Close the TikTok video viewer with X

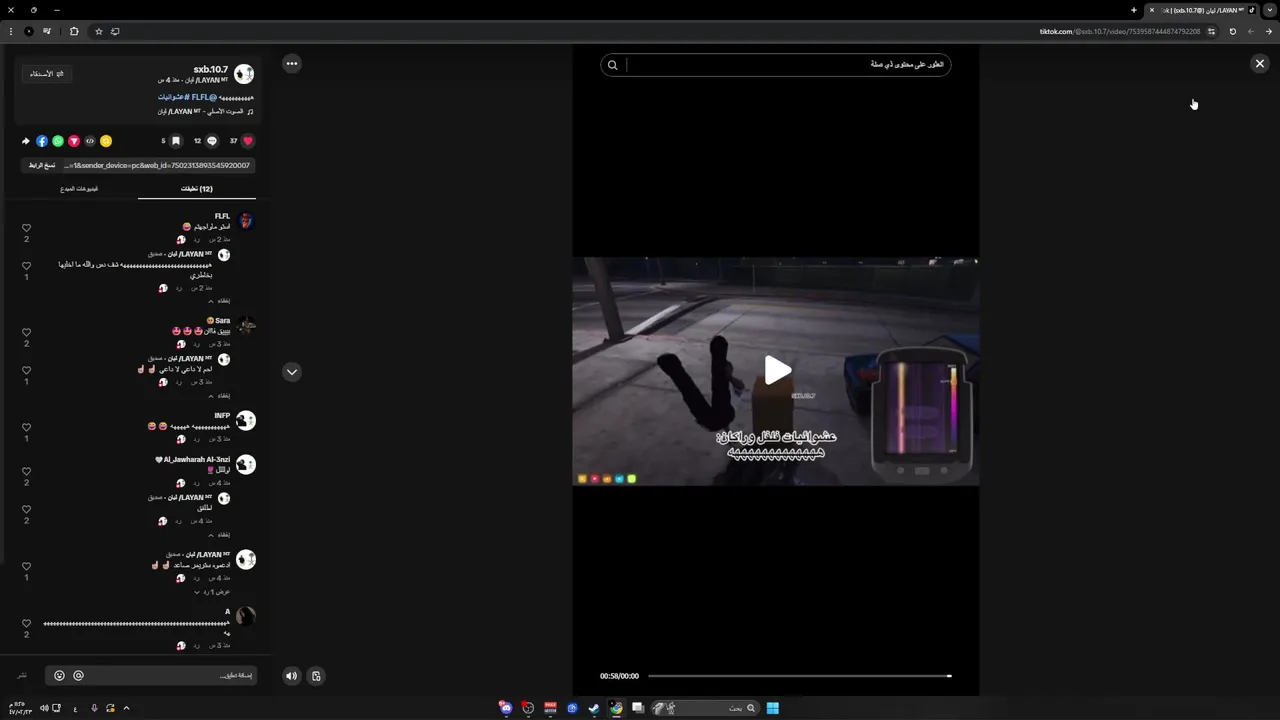1259,63
